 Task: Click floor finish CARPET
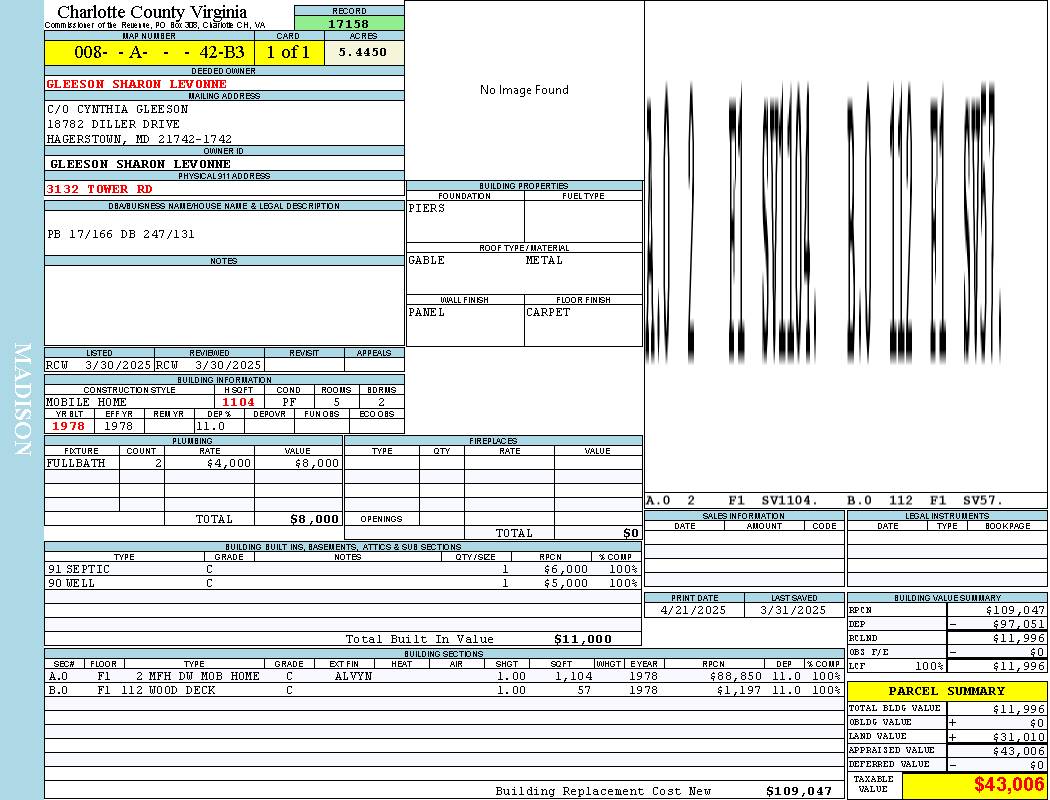548,313
